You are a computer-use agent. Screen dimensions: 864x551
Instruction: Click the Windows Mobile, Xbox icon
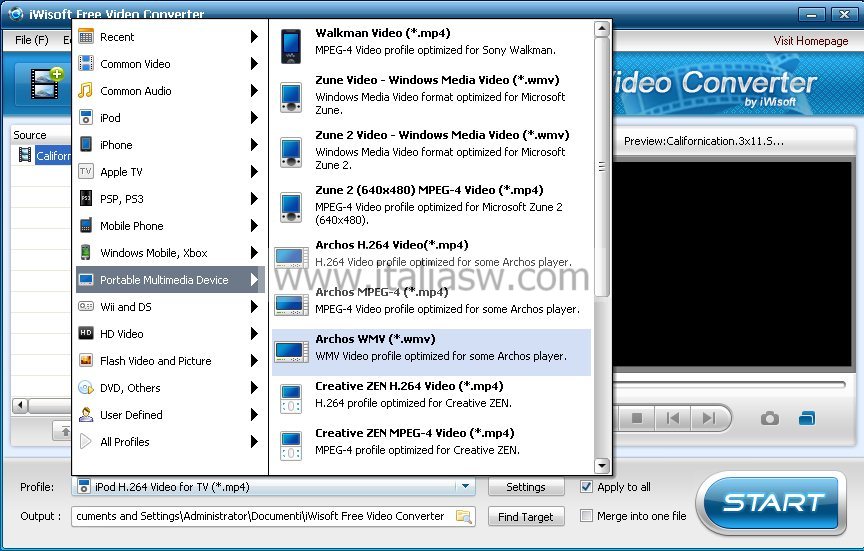pyautogui.click(x=86, y=253)
